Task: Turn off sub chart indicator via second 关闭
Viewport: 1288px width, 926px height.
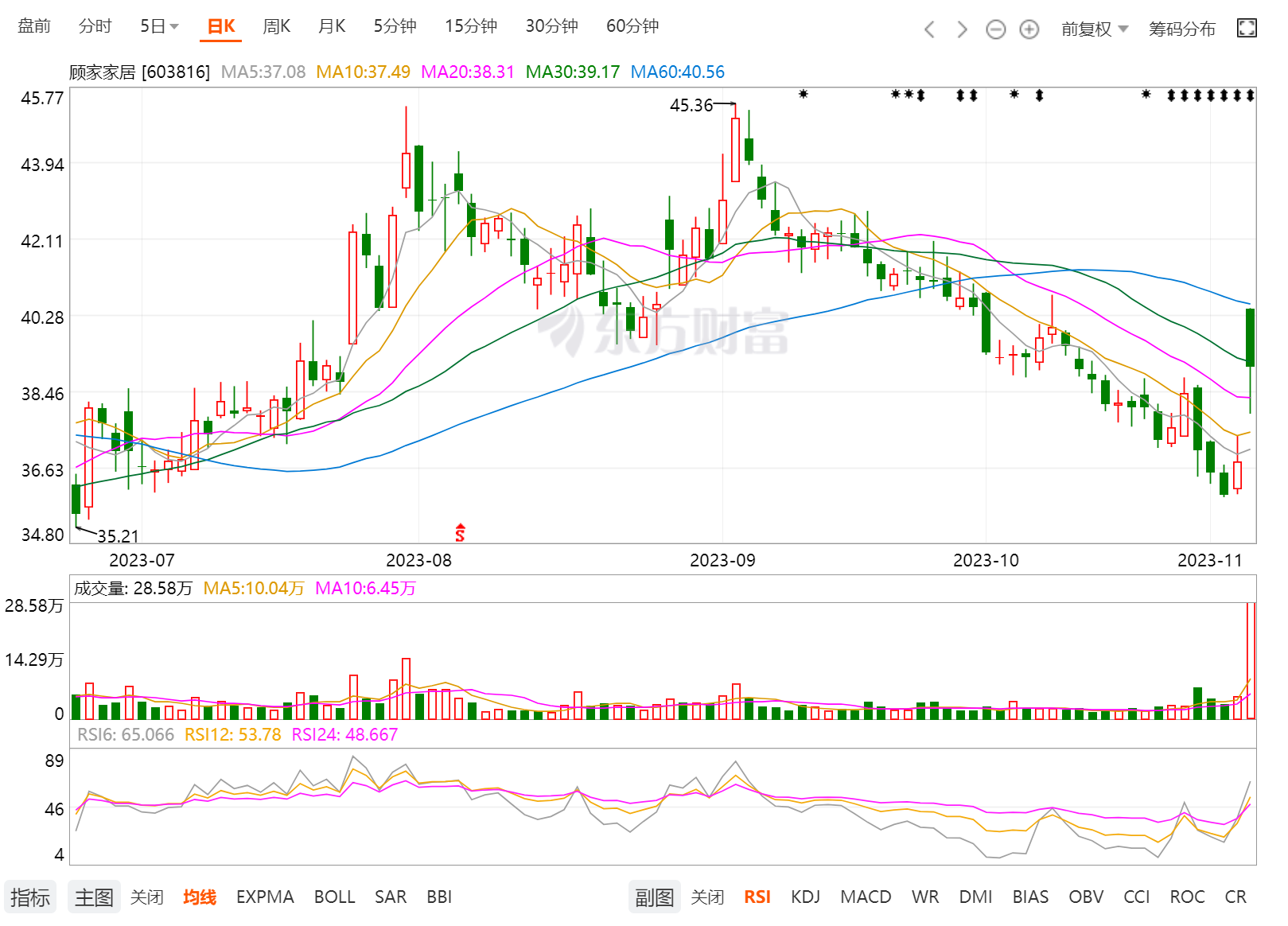Action: (707, 897)
